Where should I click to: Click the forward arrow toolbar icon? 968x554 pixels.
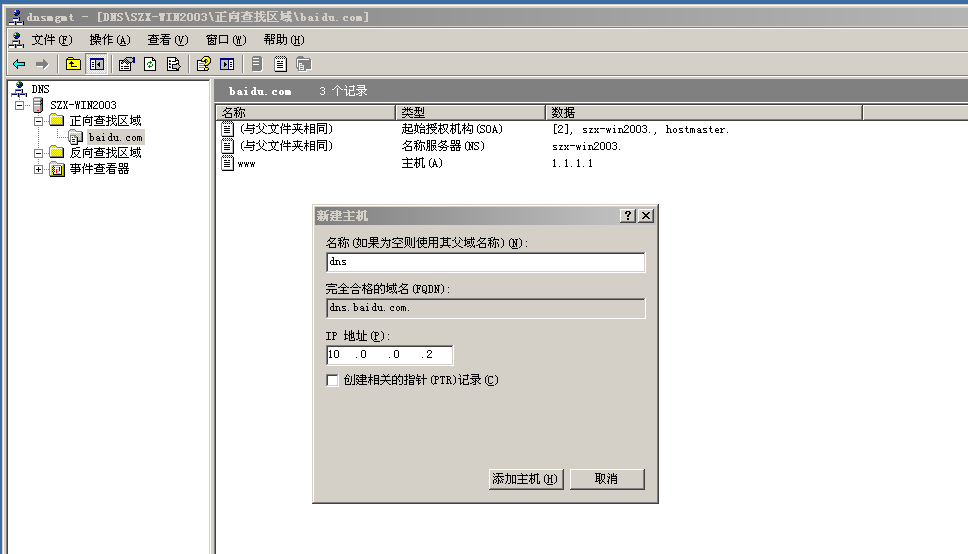42,64
